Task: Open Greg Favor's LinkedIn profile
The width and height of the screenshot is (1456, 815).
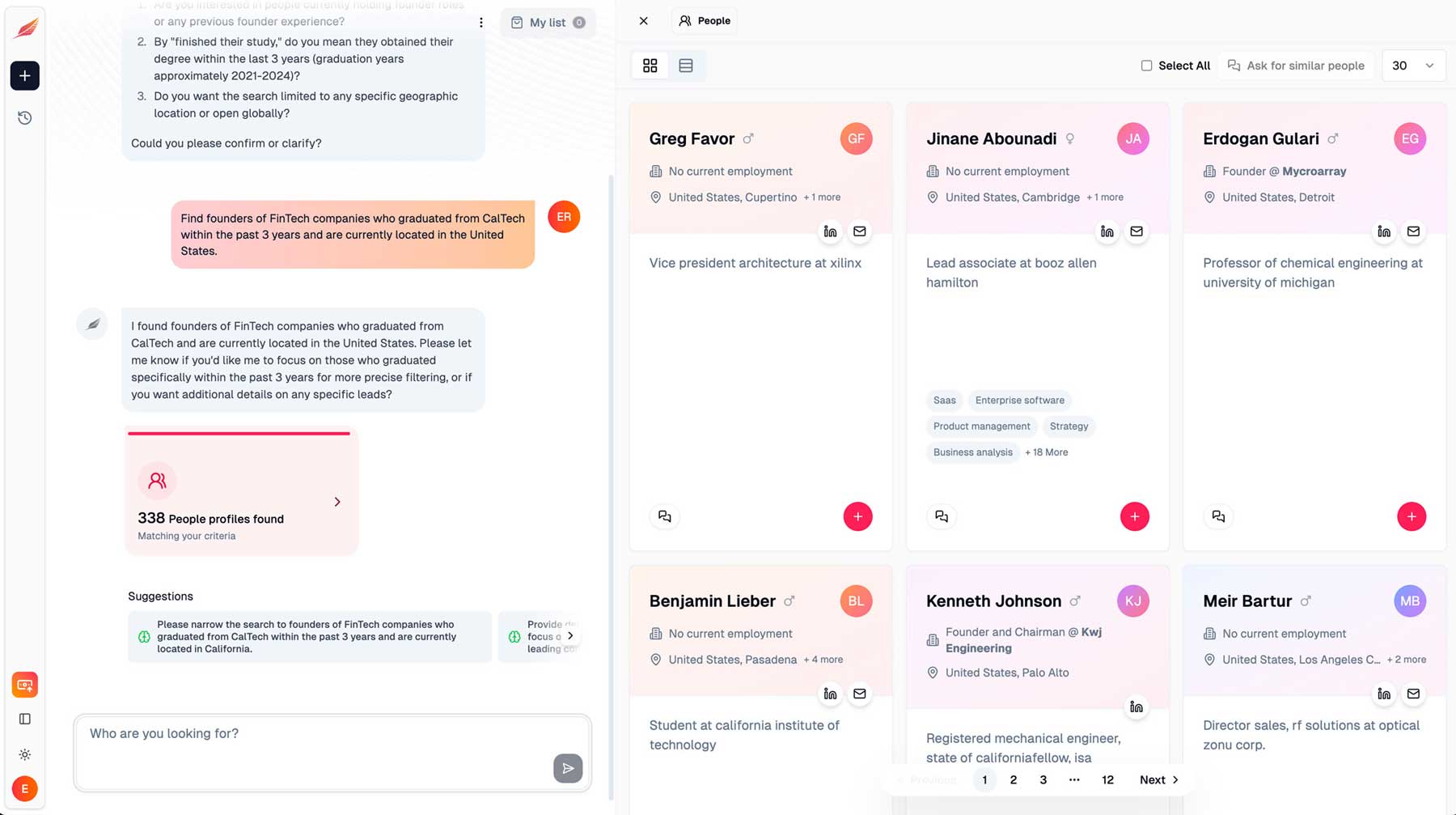Action: click(830, 231)
